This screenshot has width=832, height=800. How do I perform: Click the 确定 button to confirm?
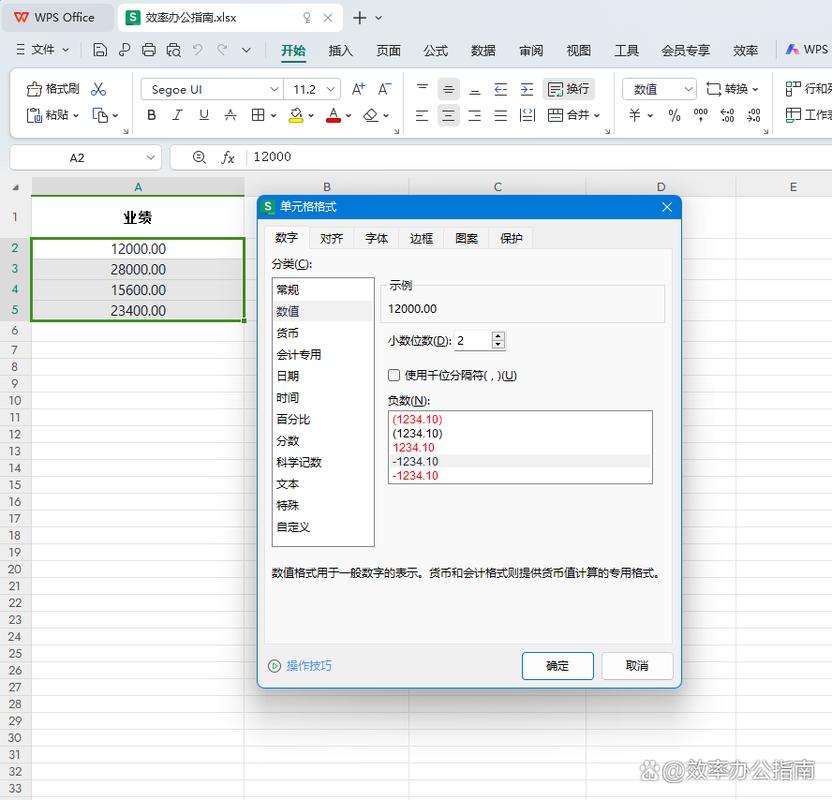coord(557,666)
